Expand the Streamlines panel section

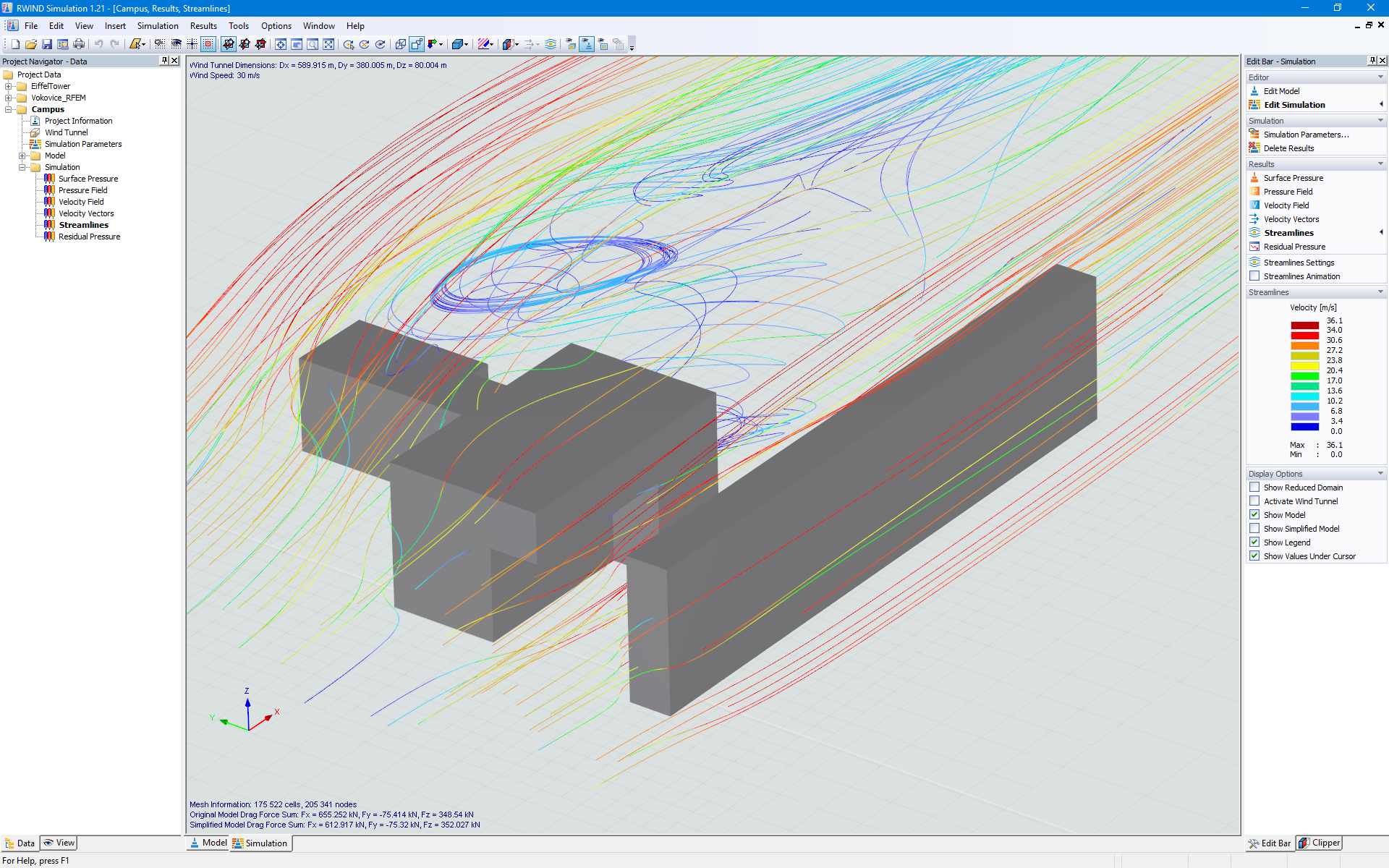click(x=1383, y=291)
